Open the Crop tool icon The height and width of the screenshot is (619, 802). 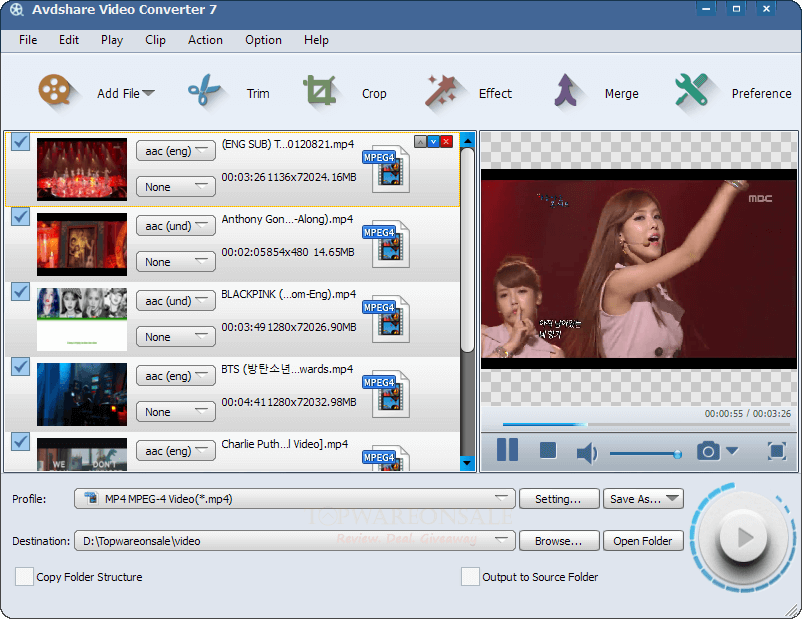pyautogui.click(x=320, y=91)
